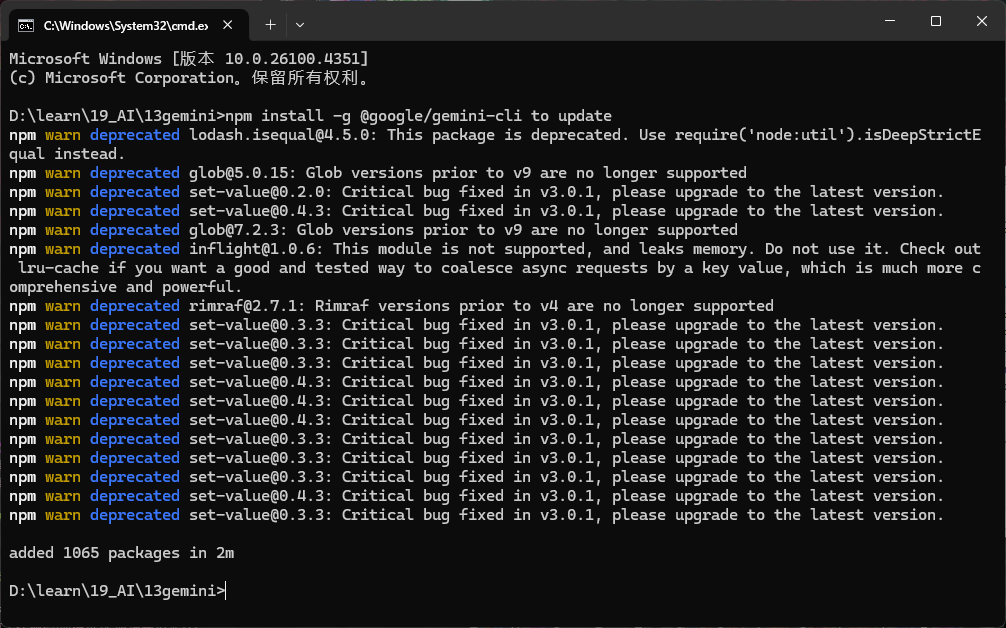Click the deprecated link on inflight@1.0.6 line
The width and height of the screenshot is (1006, 628).
[134, 248]
